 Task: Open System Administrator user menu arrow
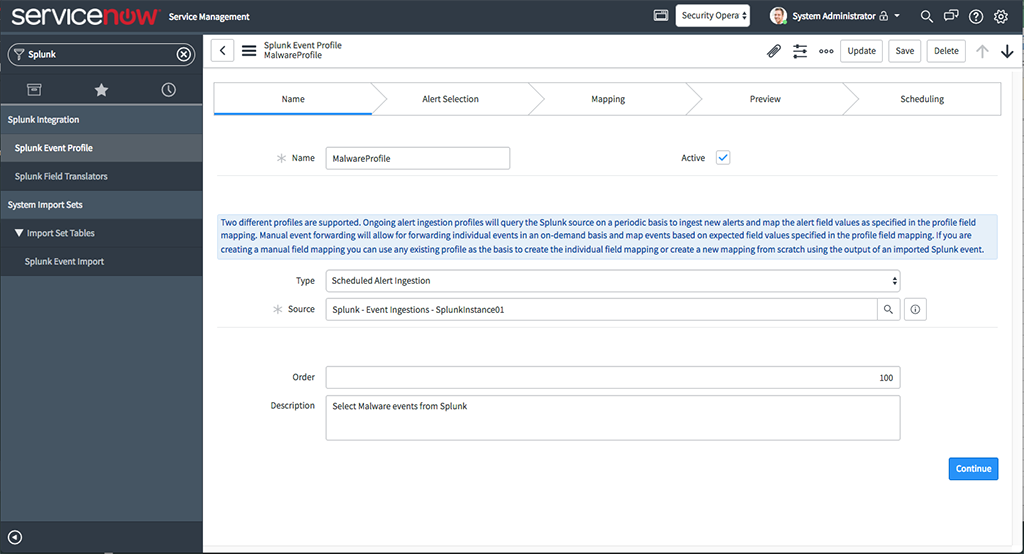897,16
